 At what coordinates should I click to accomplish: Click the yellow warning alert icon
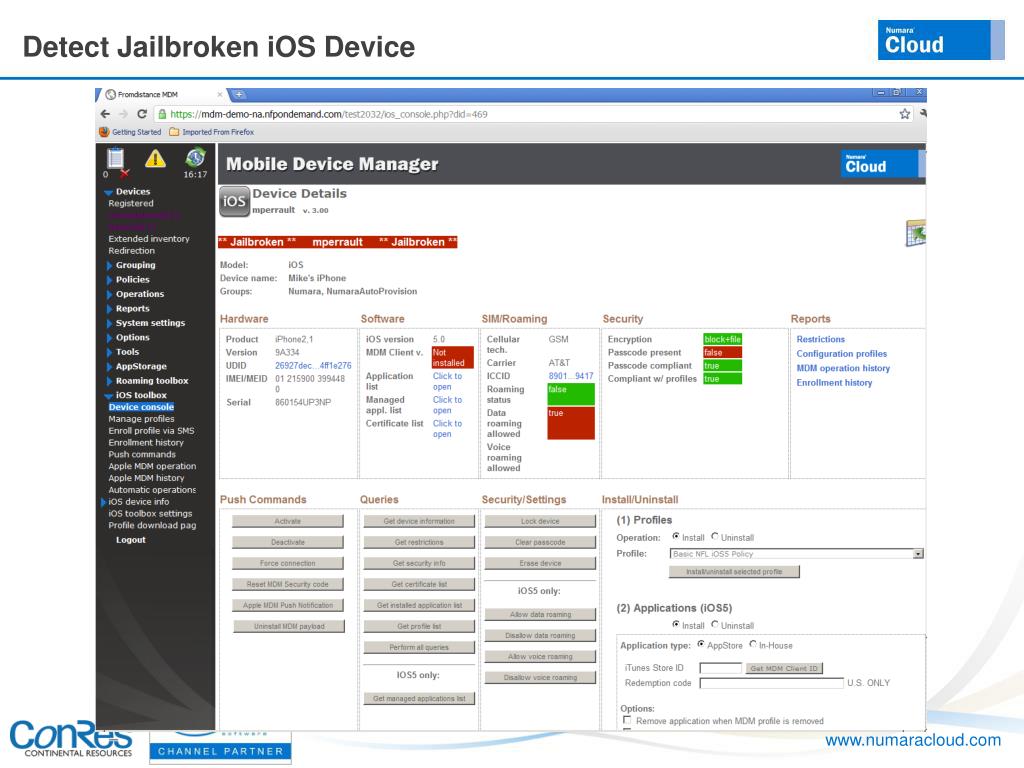point(156,158)
